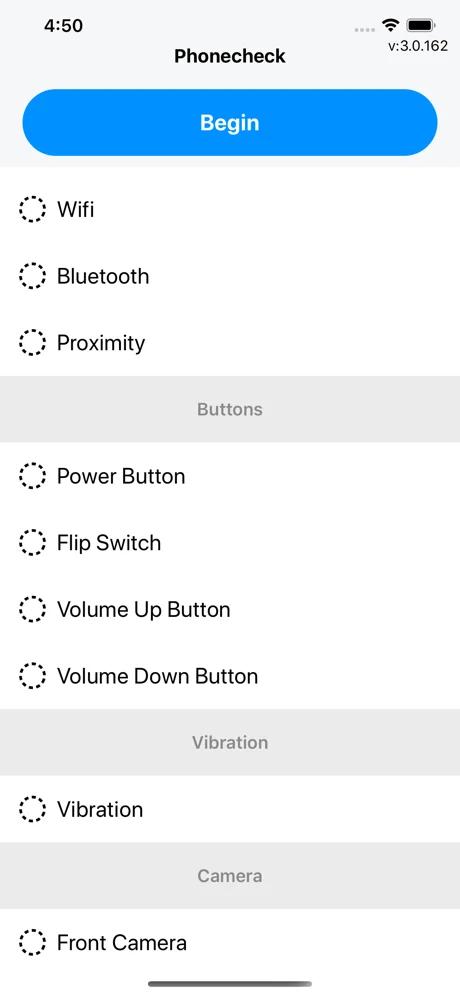Choose the Flip Switch test label
The width and height of the screenshot is (460, 996).
(x=109, y=543)
